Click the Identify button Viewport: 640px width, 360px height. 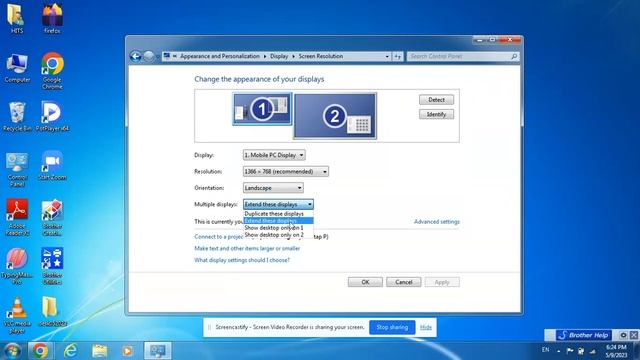[x=436, y=114]
